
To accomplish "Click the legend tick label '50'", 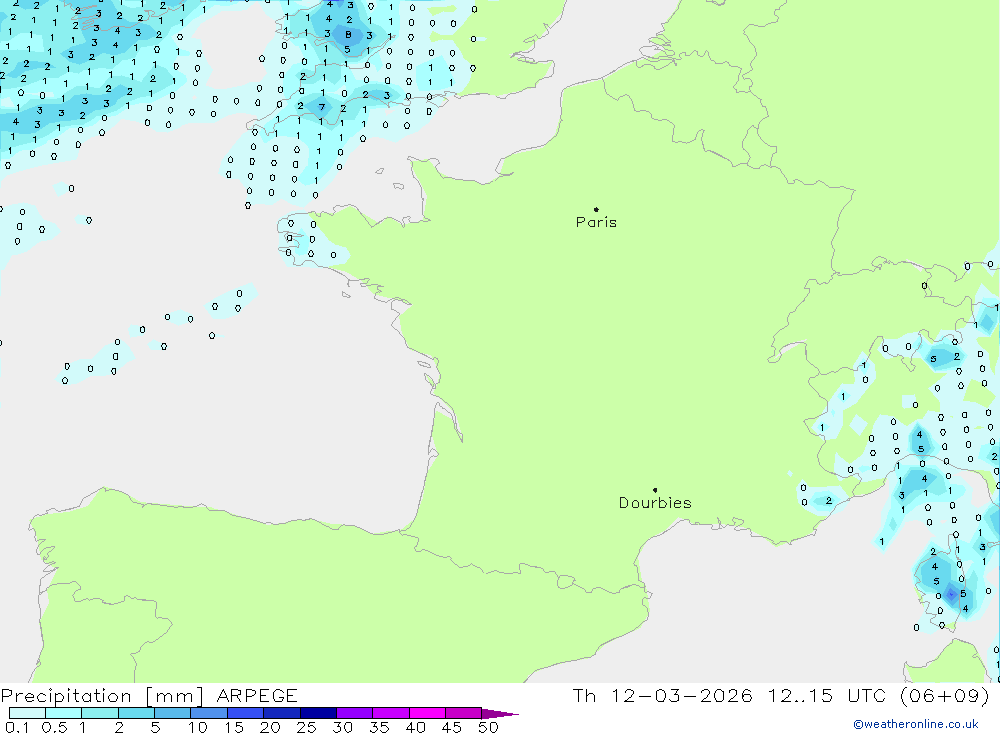I will tap(488, 727).
